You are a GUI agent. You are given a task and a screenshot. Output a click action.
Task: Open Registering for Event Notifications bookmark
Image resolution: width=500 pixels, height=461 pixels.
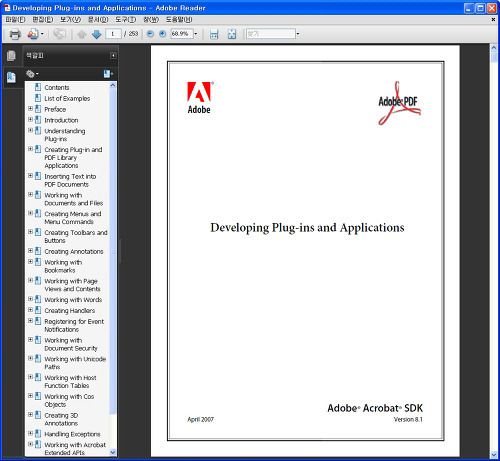click(74, 325)
